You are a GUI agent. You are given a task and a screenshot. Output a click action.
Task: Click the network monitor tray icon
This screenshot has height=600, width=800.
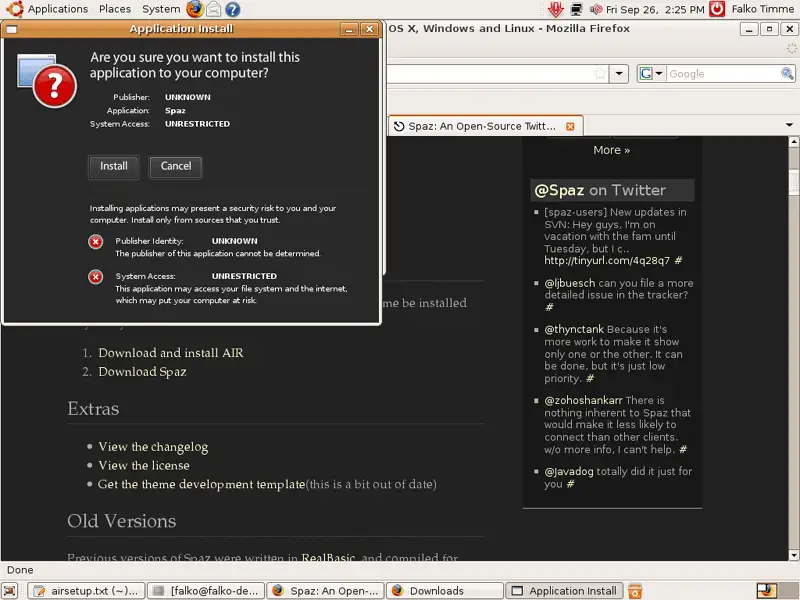[577, 9]
